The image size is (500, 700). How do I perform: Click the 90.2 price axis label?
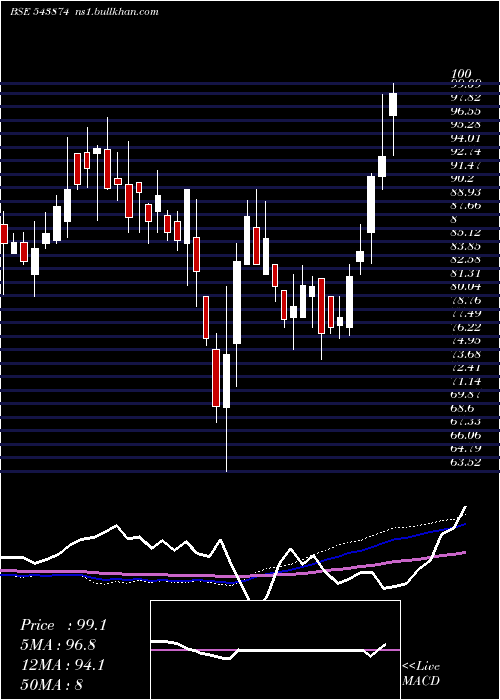tap(462, 179)
